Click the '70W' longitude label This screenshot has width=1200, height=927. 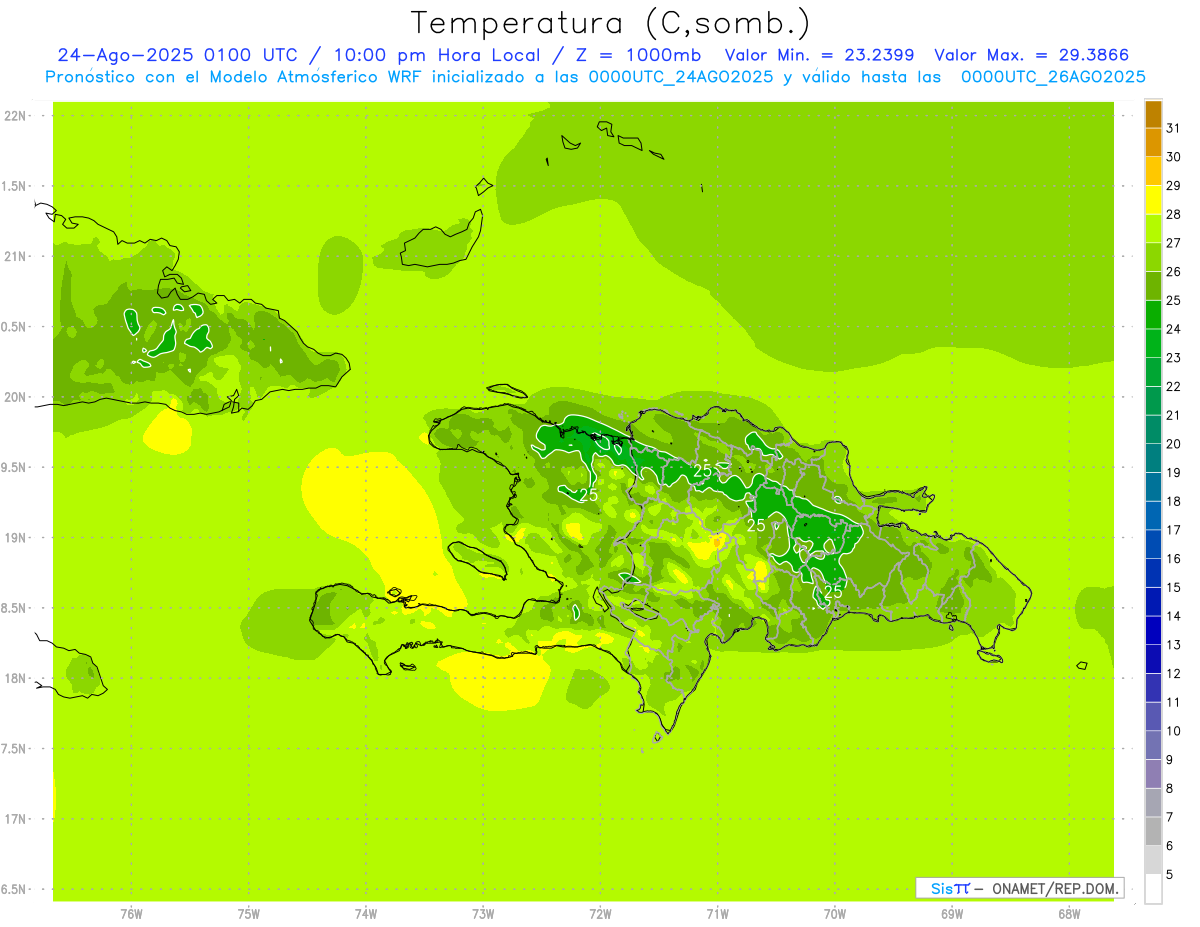[x=834, y=914]
